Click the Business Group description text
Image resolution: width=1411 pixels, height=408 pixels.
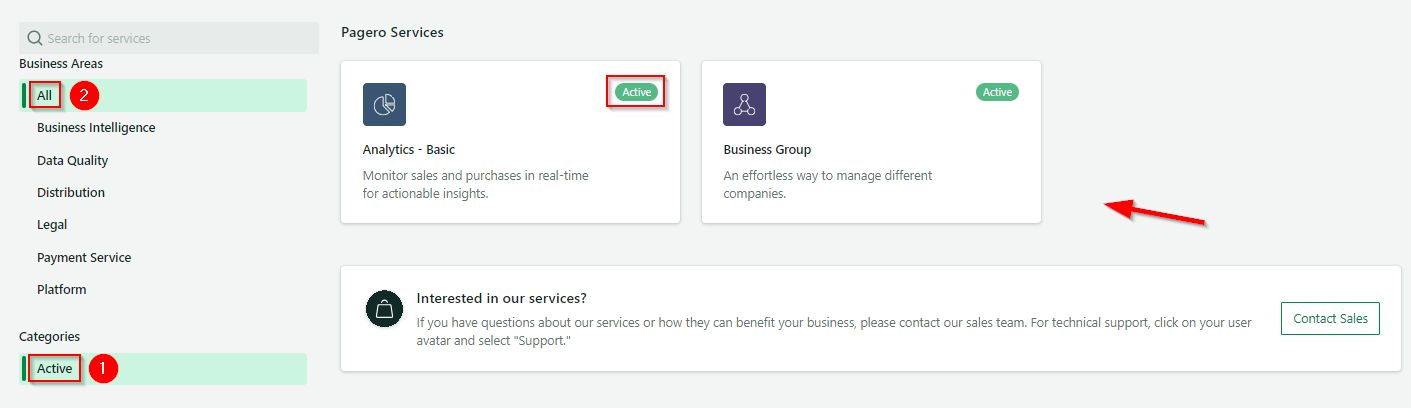(828, 184)
